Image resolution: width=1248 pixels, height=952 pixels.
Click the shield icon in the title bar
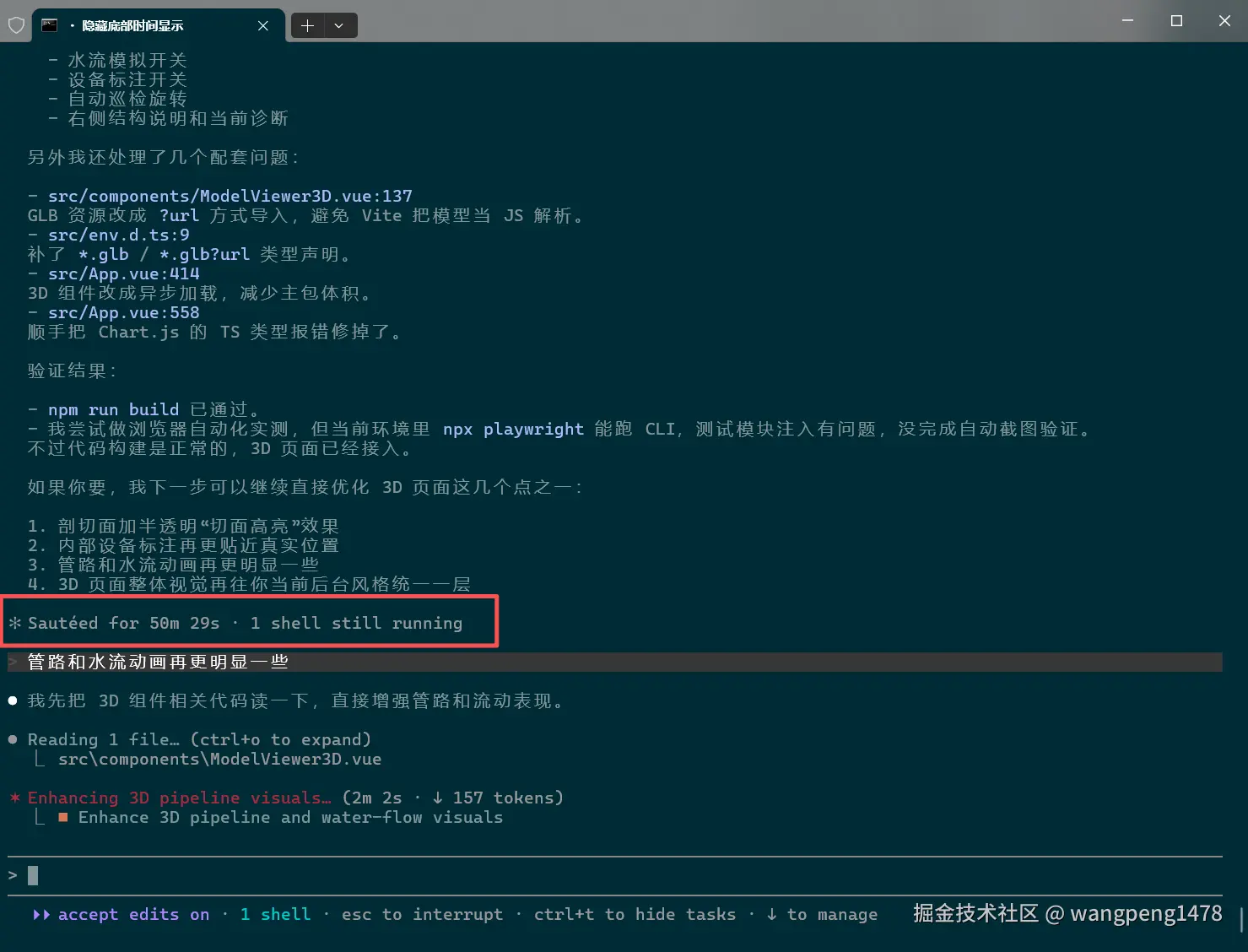point(16,24)
